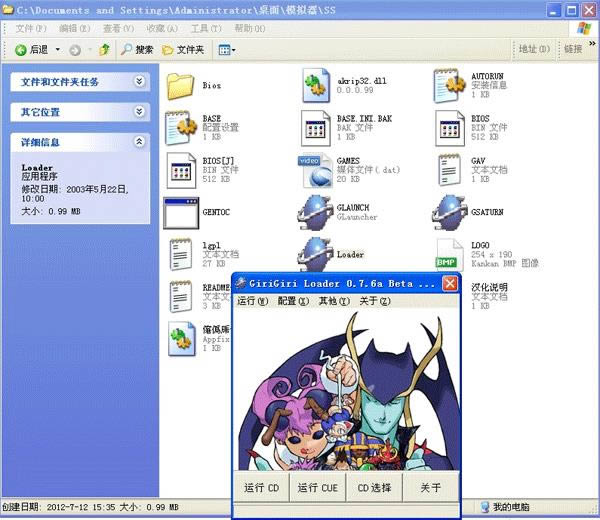Select the GLAUNCH GLauncher icon
This screenshot has height=520, width=600.
[315, 213]
